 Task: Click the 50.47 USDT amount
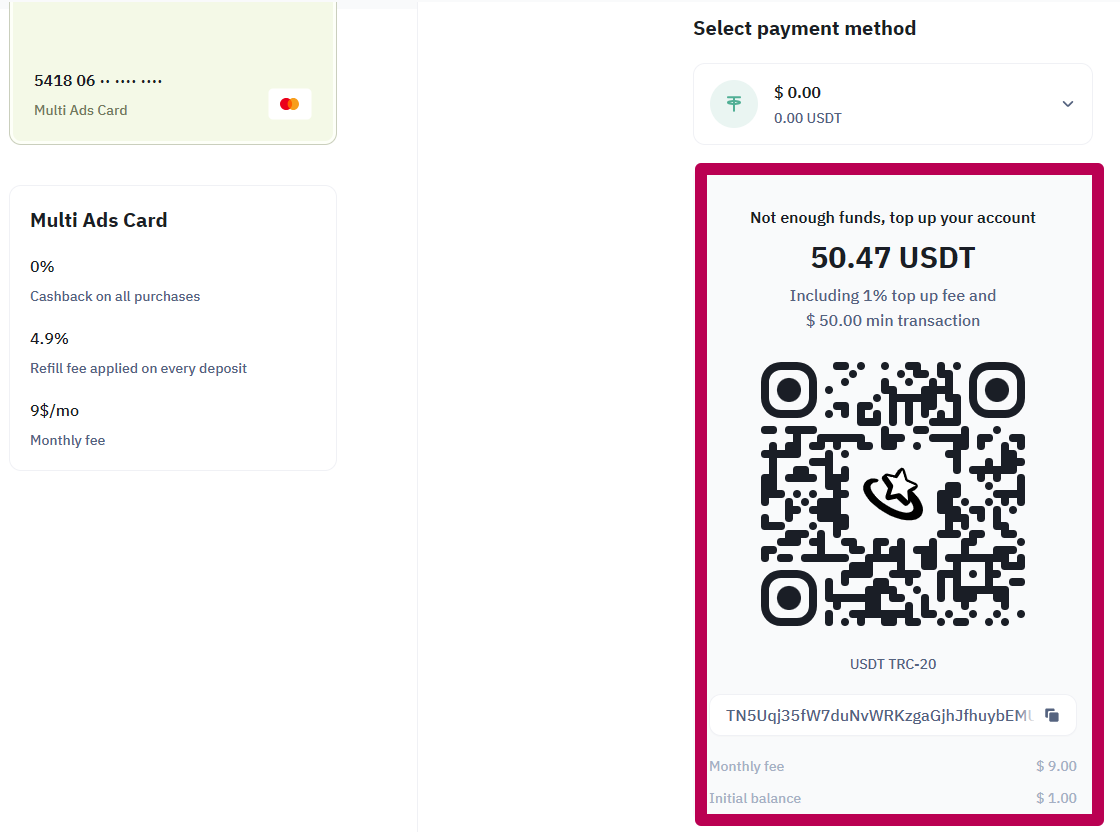[x=893, y=258]
